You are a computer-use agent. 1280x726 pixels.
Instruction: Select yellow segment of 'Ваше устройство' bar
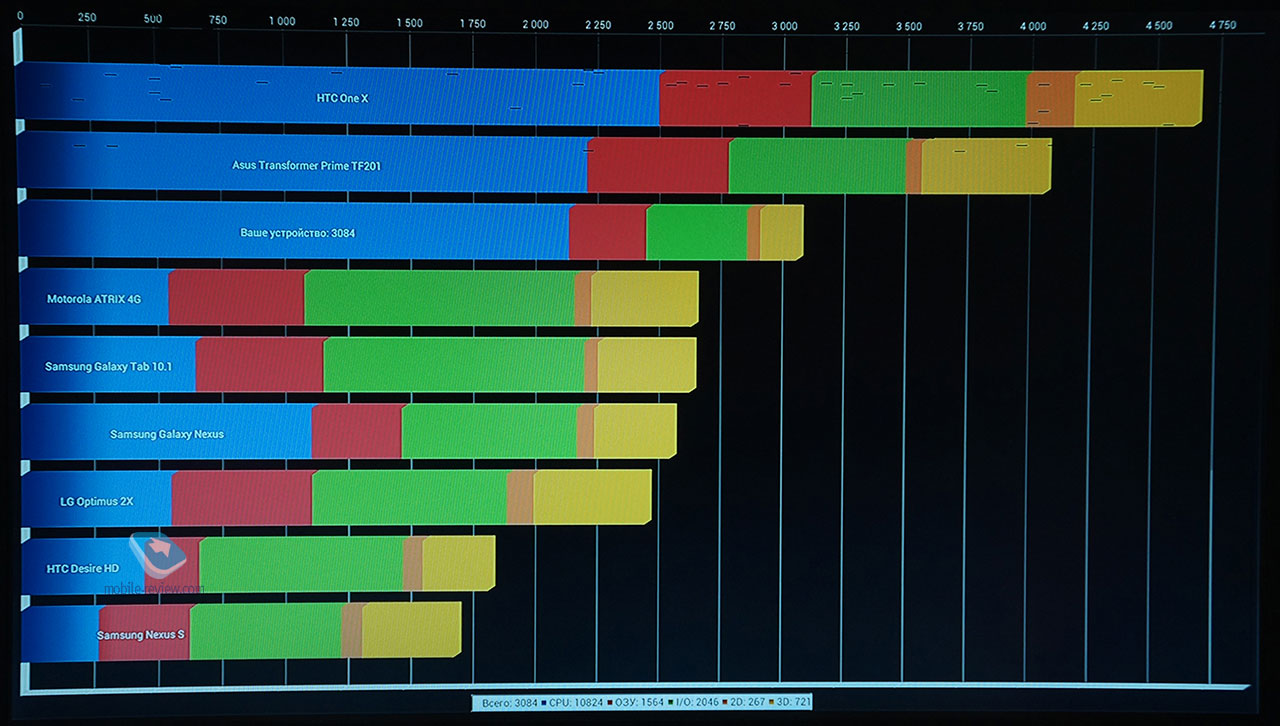tap(781, 232)
